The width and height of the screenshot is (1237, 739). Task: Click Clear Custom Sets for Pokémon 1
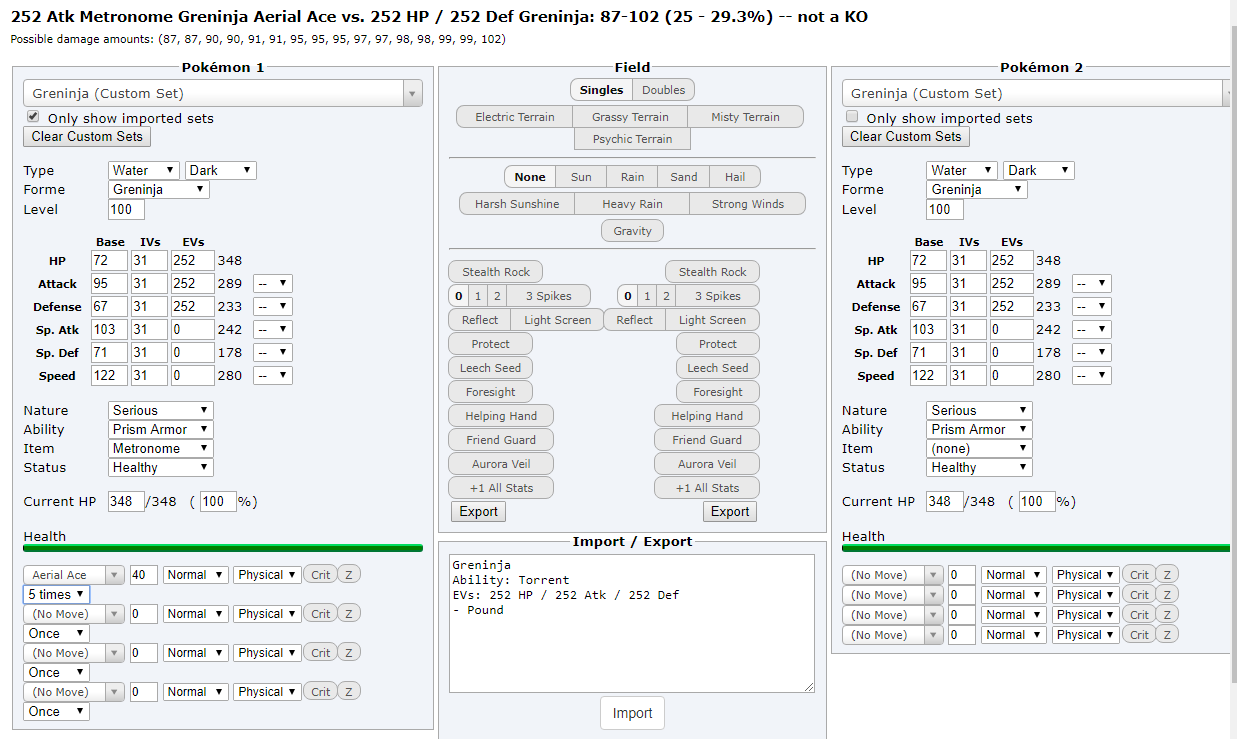coord(87,136)
